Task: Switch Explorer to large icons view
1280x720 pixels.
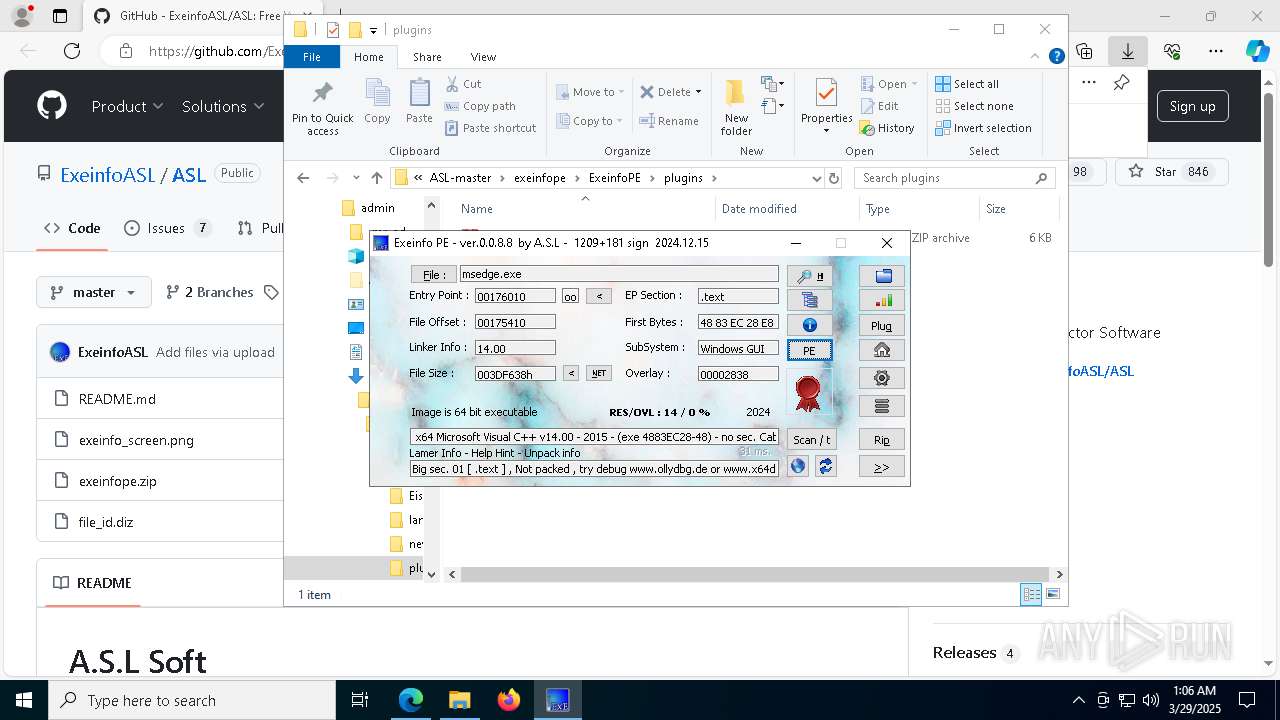Action: point(1051,594)
